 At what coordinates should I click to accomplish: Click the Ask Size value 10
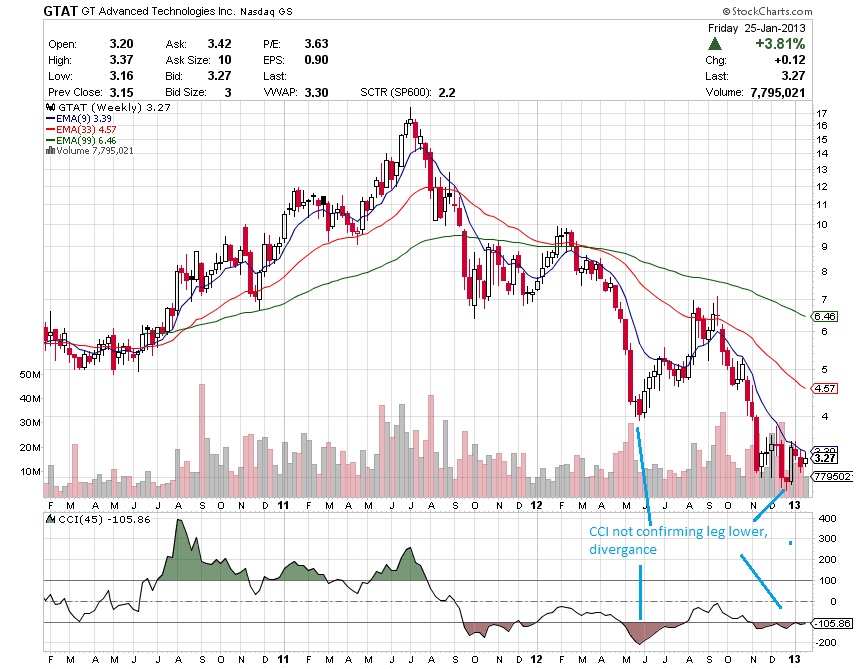[x=225, y=60]
